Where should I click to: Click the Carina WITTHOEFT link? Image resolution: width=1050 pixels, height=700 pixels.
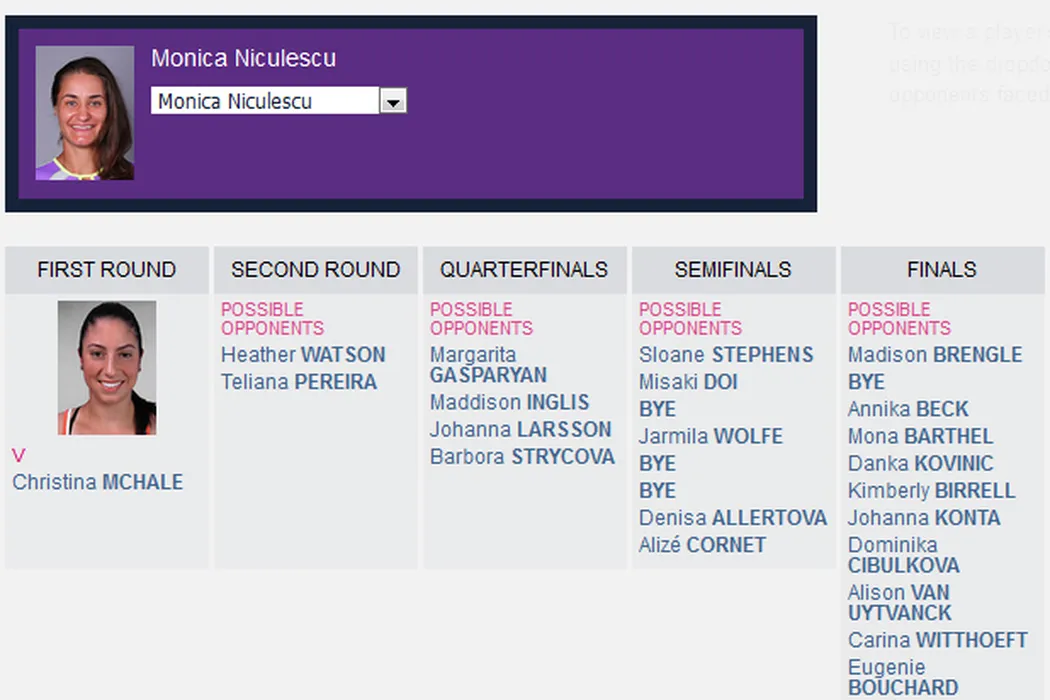click(x=937, y=640)
